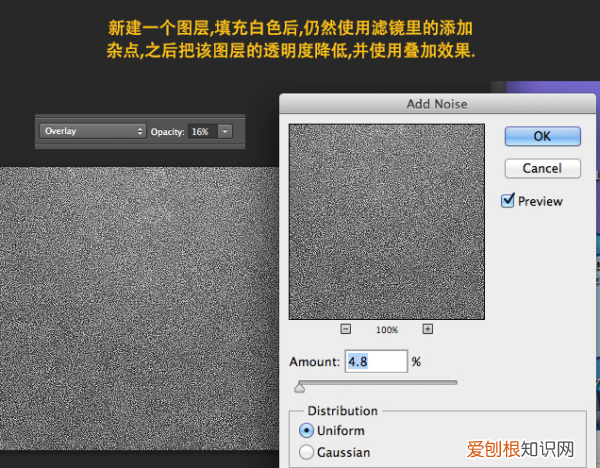Zoom out the noise preview with minus icon
Viewport: 600px width, 468px height.
tap(346, 329)
